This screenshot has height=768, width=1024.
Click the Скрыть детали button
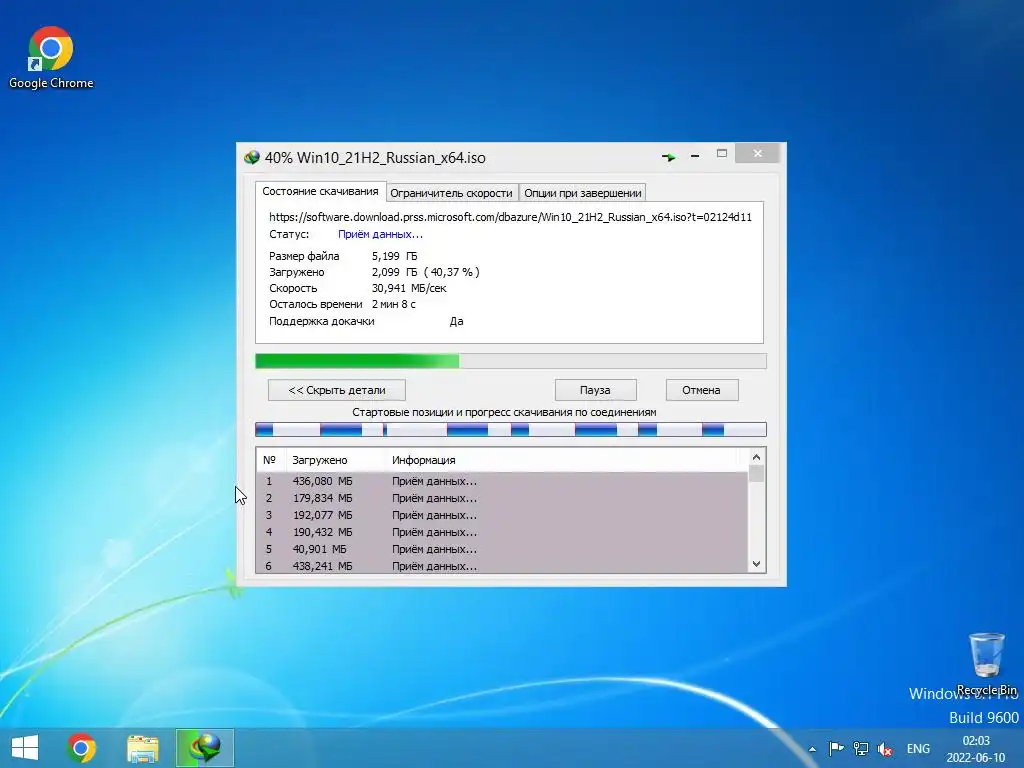pyautogui.click(x=337, y=390)
